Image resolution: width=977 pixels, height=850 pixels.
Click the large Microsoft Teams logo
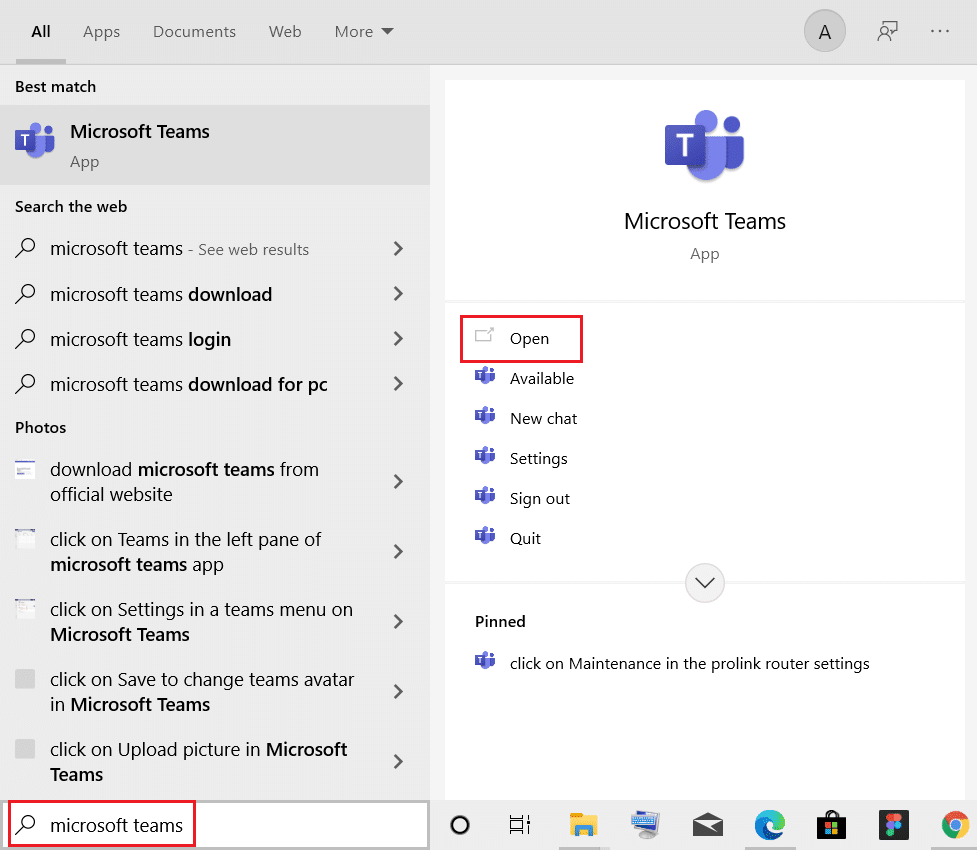[x=704, y=144]
